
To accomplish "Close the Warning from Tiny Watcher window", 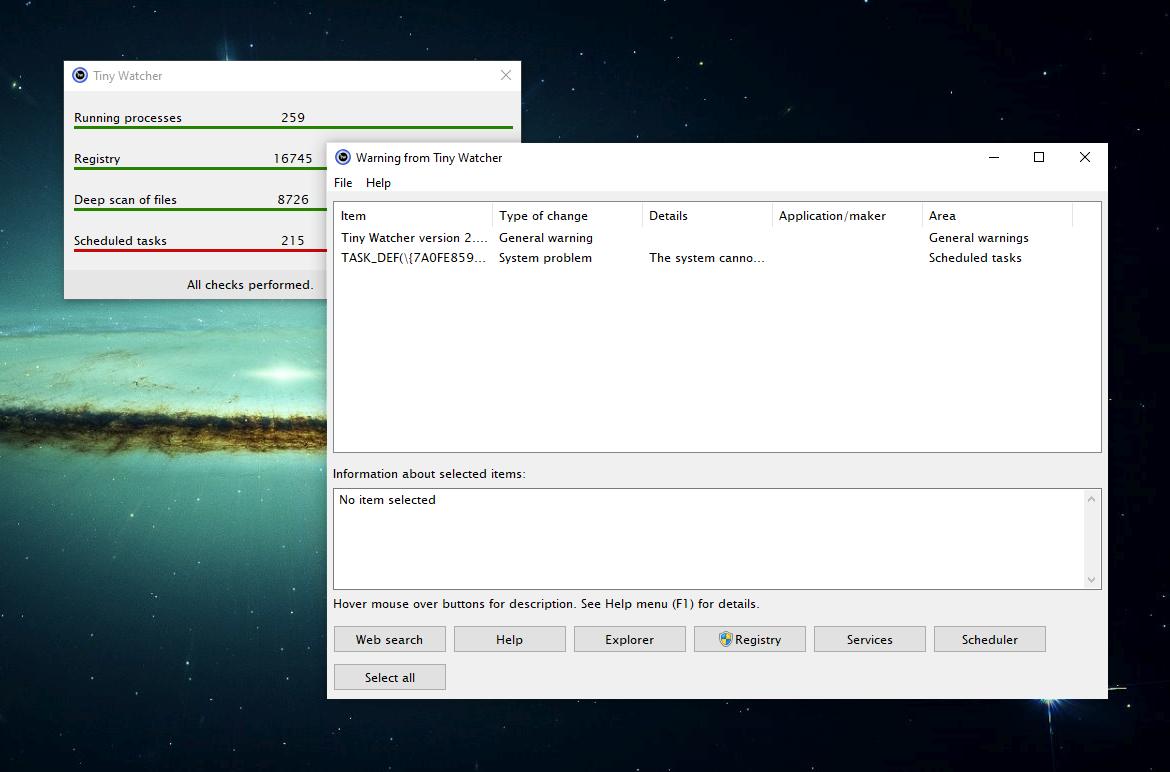I will click(1085, 157).
